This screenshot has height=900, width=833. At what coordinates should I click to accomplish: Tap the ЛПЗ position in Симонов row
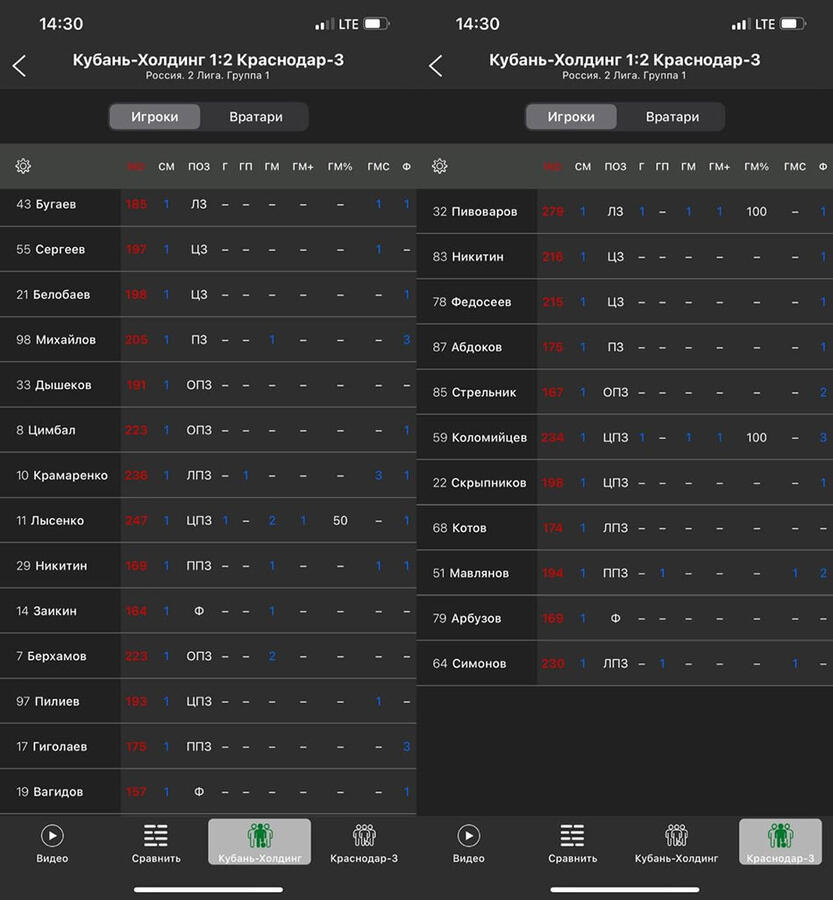615,664
